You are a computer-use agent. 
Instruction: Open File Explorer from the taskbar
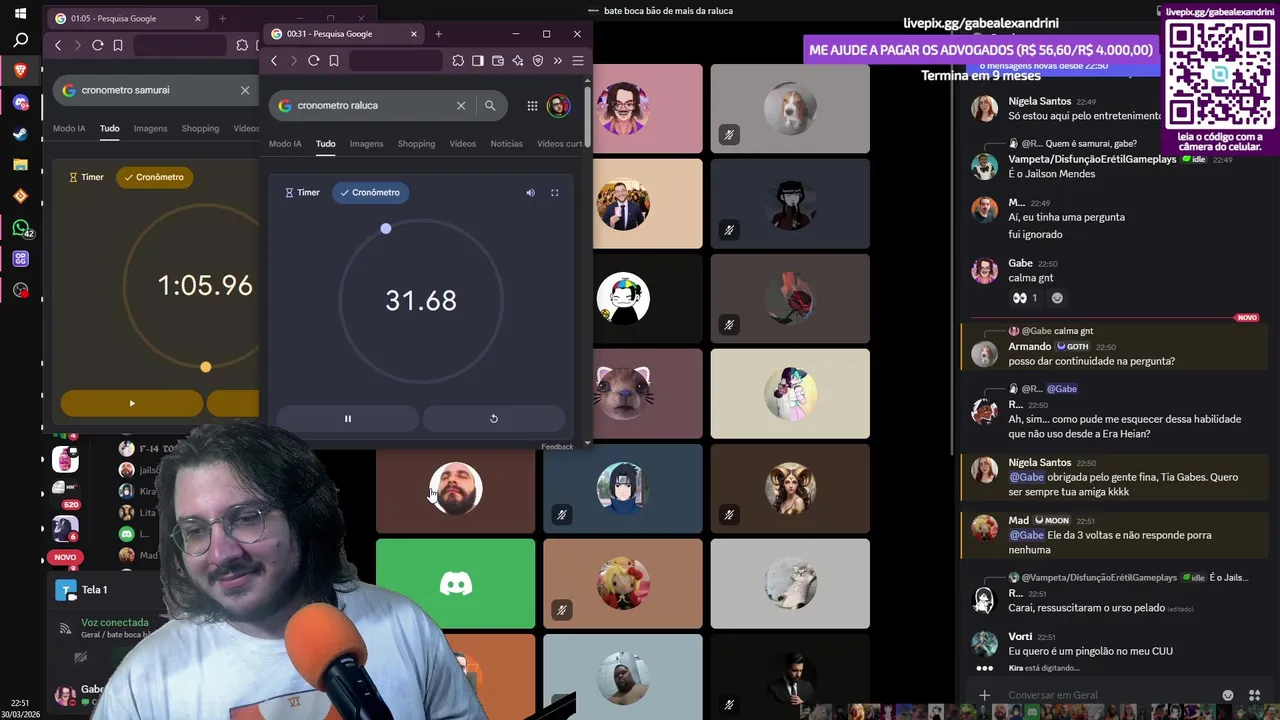(x=20, y=165)
